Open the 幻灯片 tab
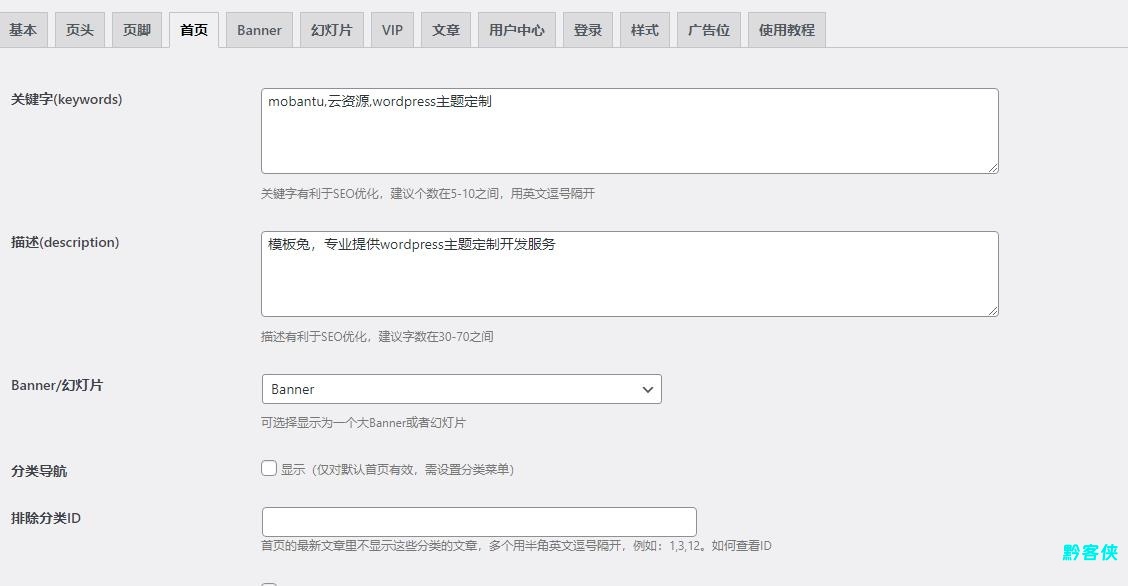This screenshot has width=1128, height=586. pyautogui.click(x=331, y=30)
